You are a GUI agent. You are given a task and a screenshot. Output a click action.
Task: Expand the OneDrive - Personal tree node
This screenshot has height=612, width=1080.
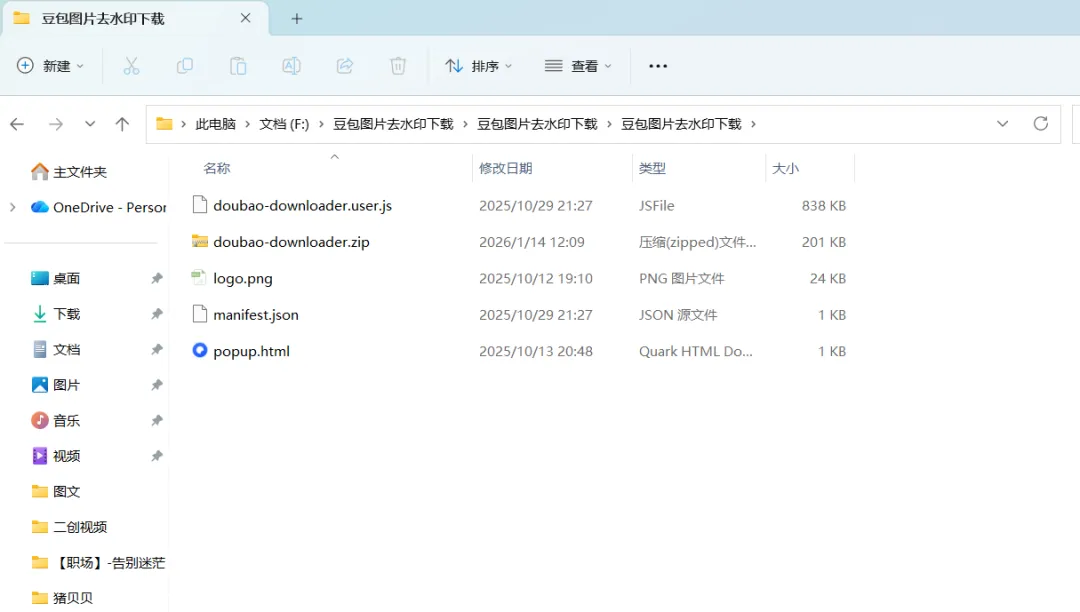(x=12, y=207)
